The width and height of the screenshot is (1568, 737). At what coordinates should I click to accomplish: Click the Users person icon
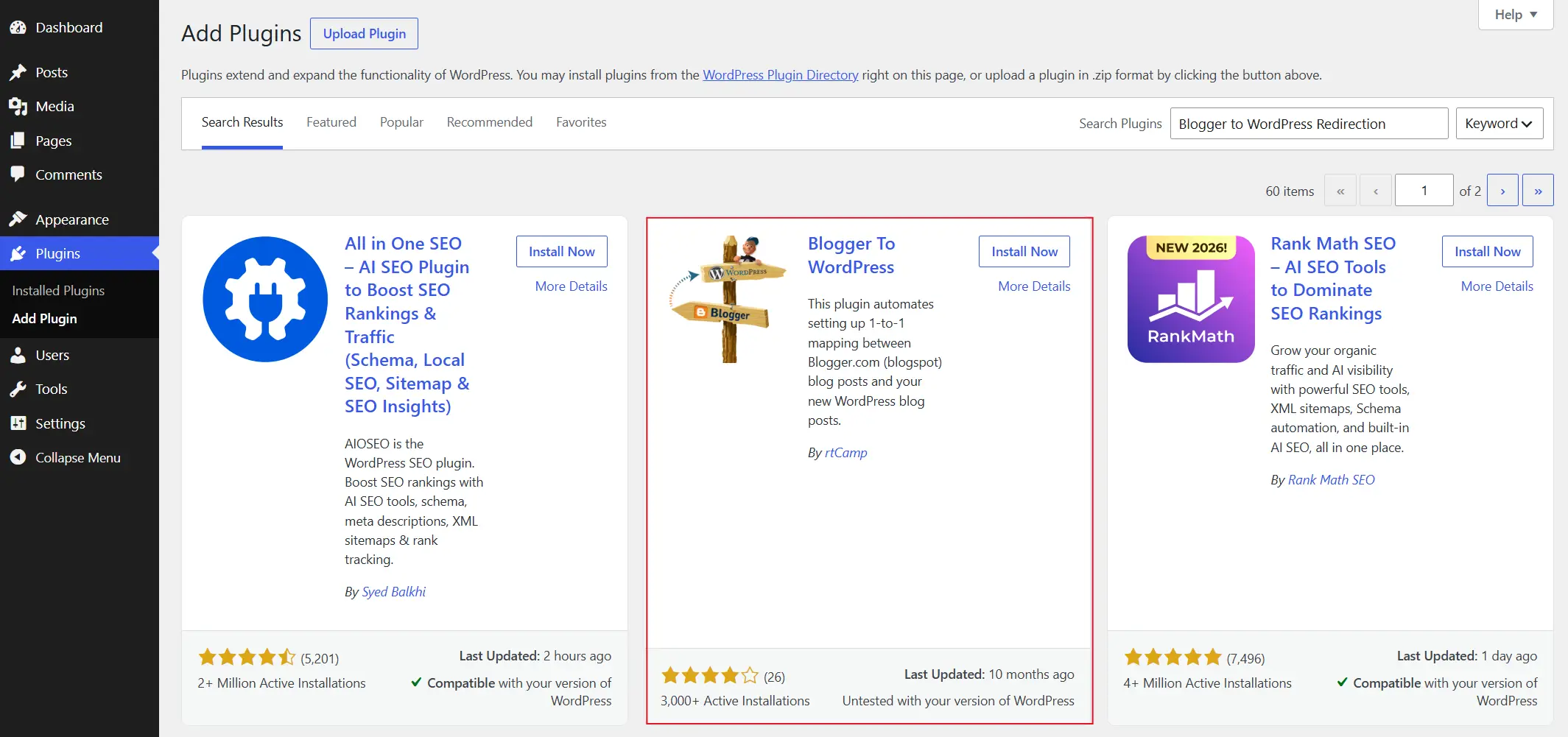18,355
